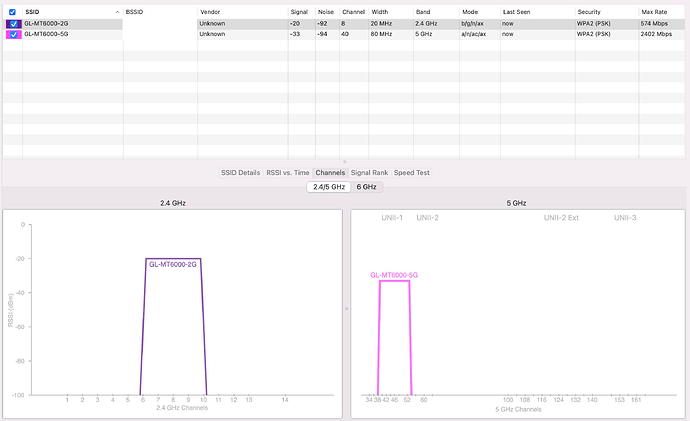Click the 80 MHz width cell
This screenshot has height=421, width=690.
(381, 34)
